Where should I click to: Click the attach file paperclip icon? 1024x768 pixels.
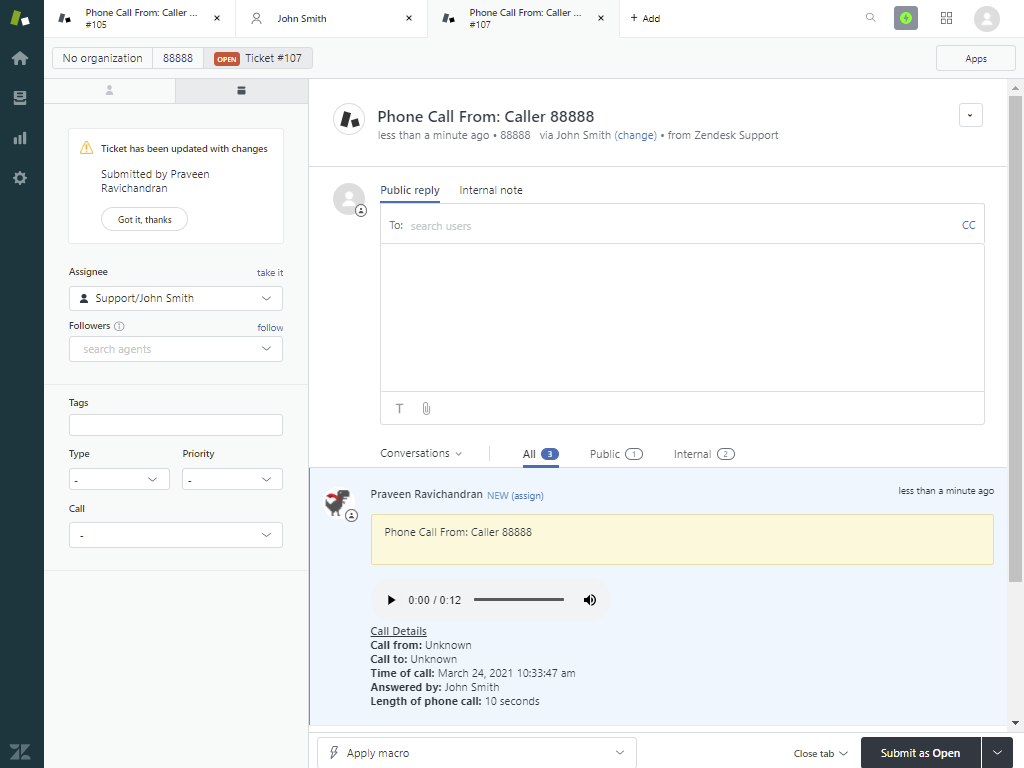(426, 409)
